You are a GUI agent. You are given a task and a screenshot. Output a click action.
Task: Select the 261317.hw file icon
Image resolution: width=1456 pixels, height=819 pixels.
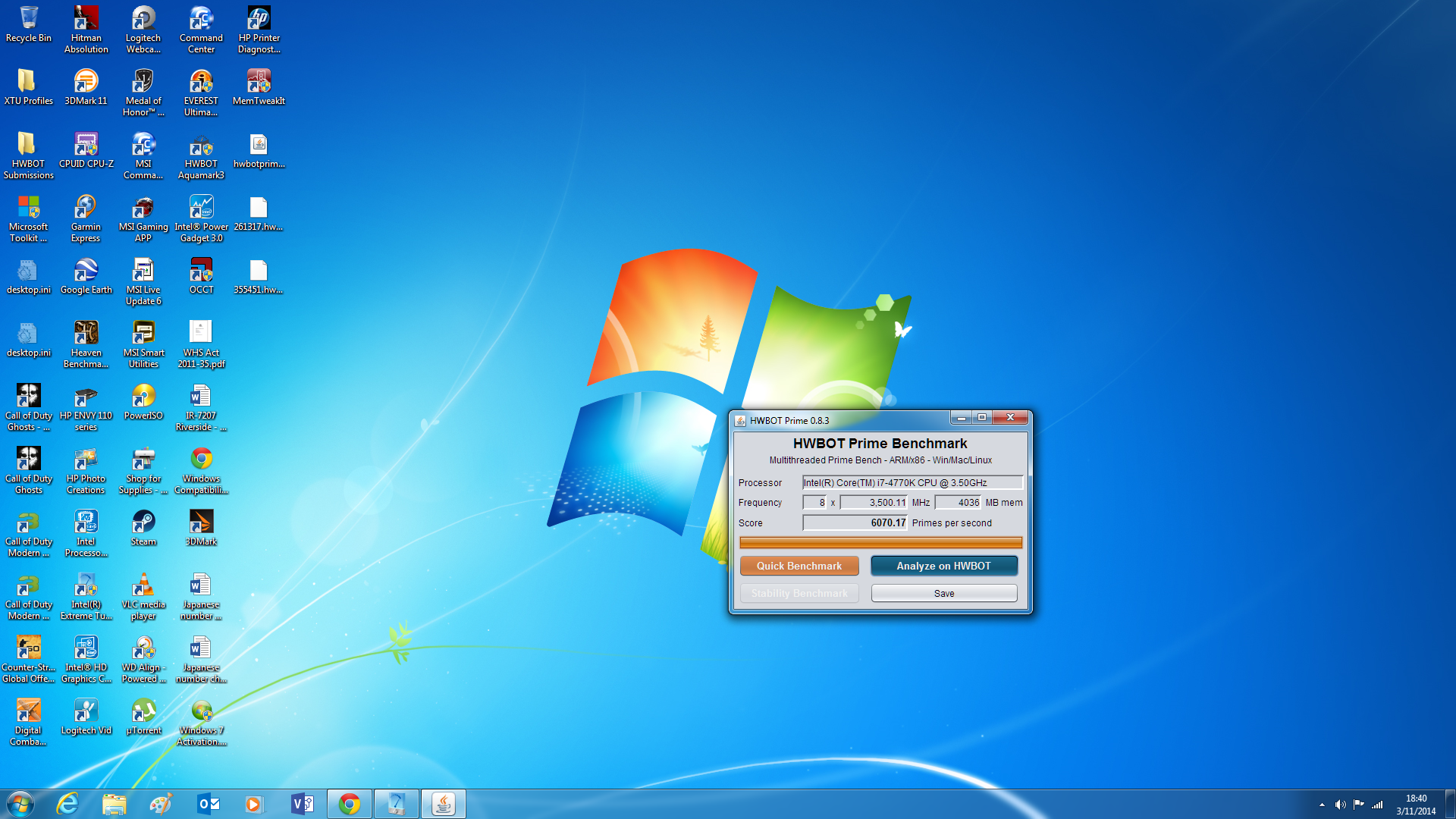(x=259, y=213)
